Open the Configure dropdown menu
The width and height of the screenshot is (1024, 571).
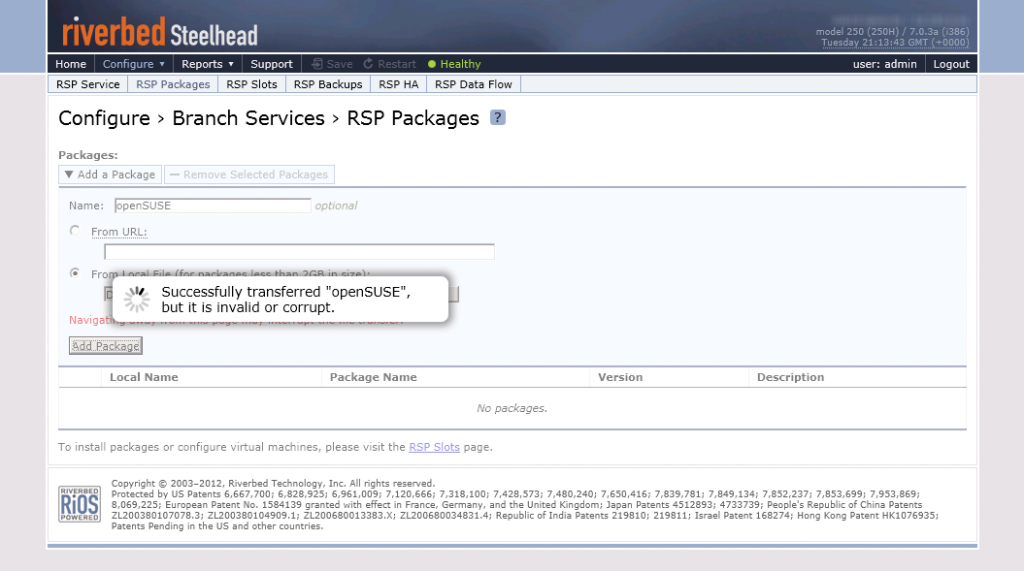134,64
